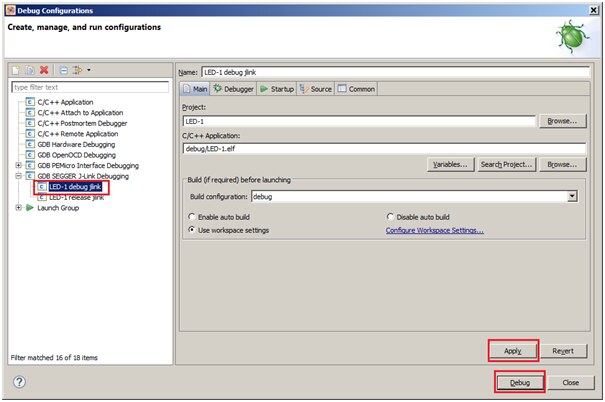Click the Launch Group green arrow icon
Screen dimensions: 605x402
pyautogui.click(x=30, y=208)
